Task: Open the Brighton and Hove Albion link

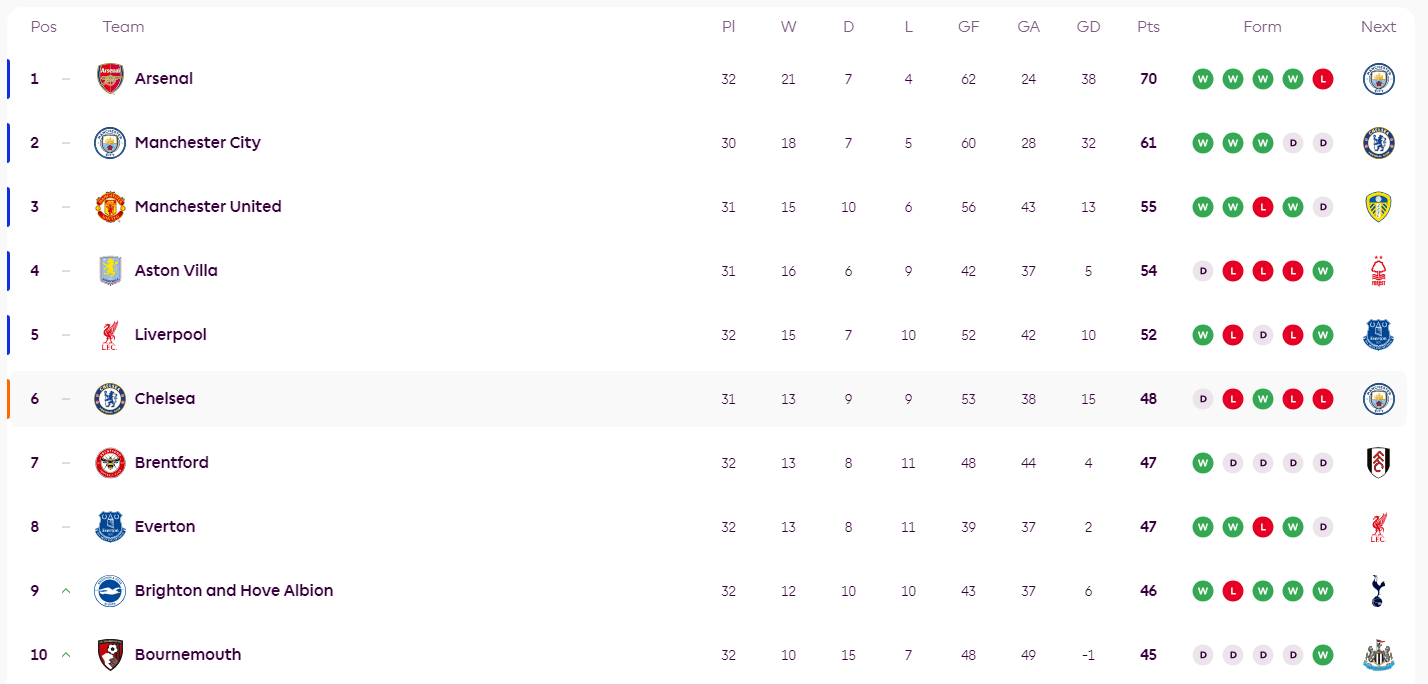Action: [234, 591]
